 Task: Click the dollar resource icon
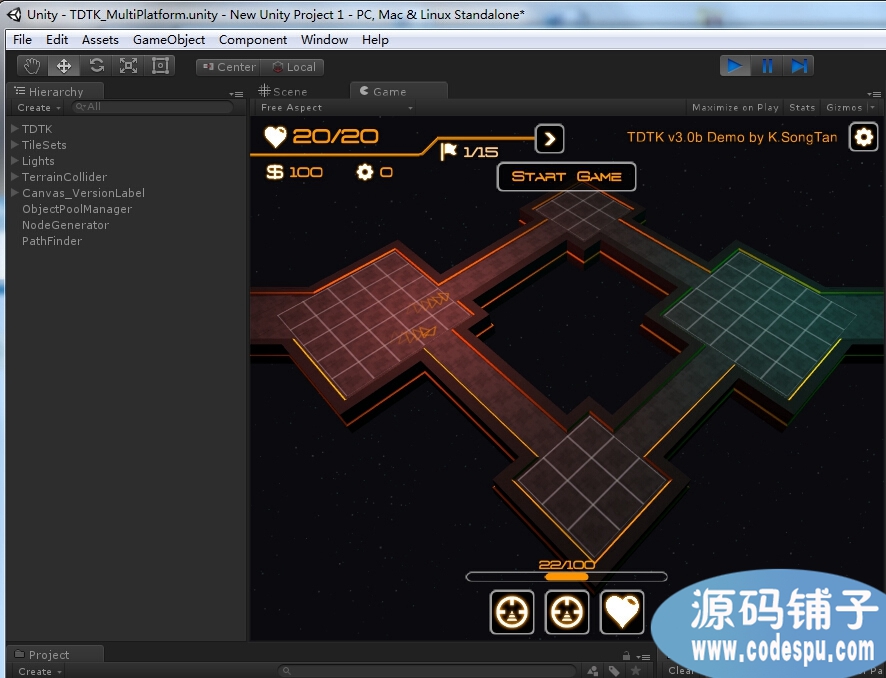[275, 172]
